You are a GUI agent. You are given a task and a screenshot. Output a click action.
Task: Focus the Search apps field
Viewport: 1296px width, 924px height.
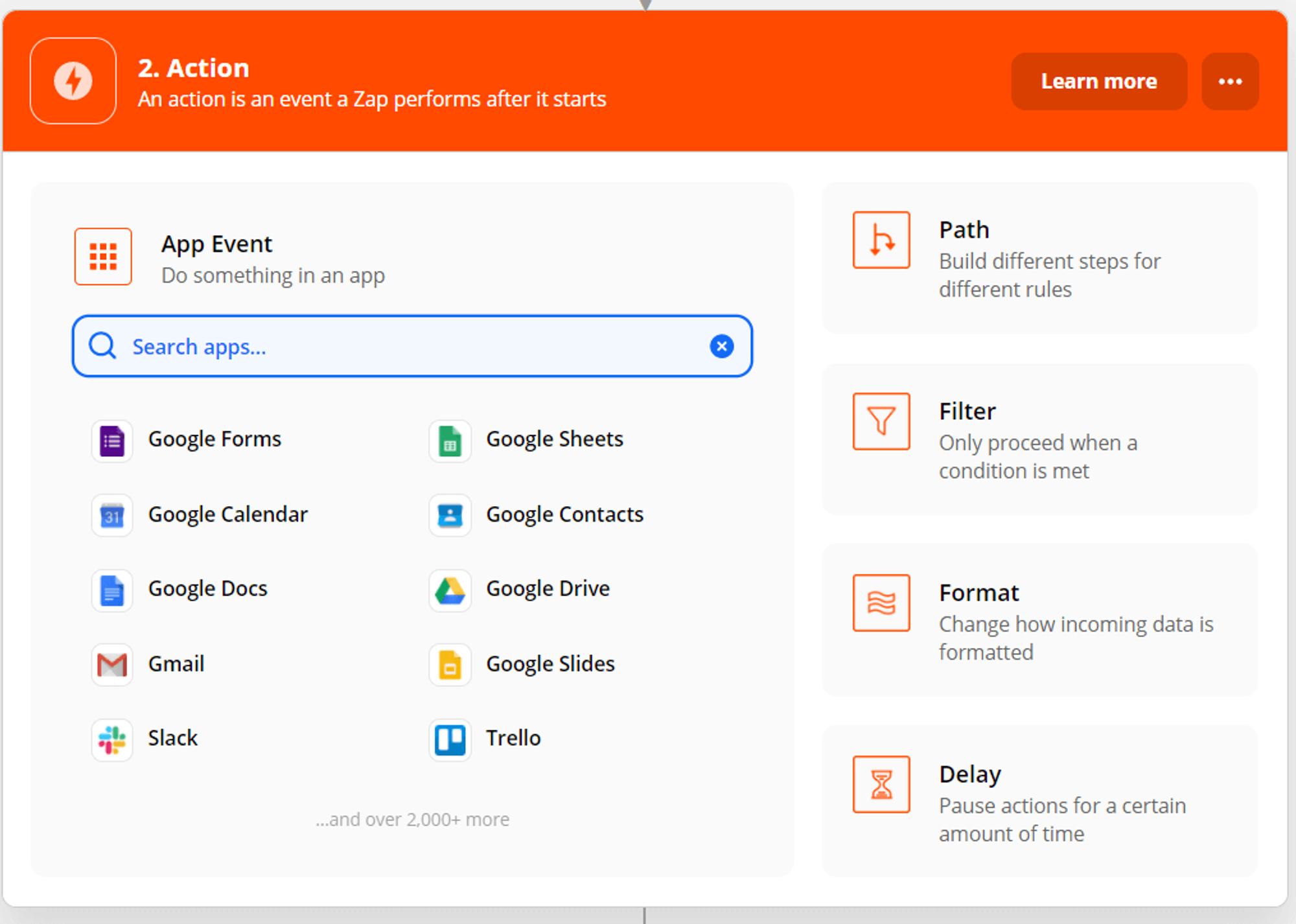(412, 347)
